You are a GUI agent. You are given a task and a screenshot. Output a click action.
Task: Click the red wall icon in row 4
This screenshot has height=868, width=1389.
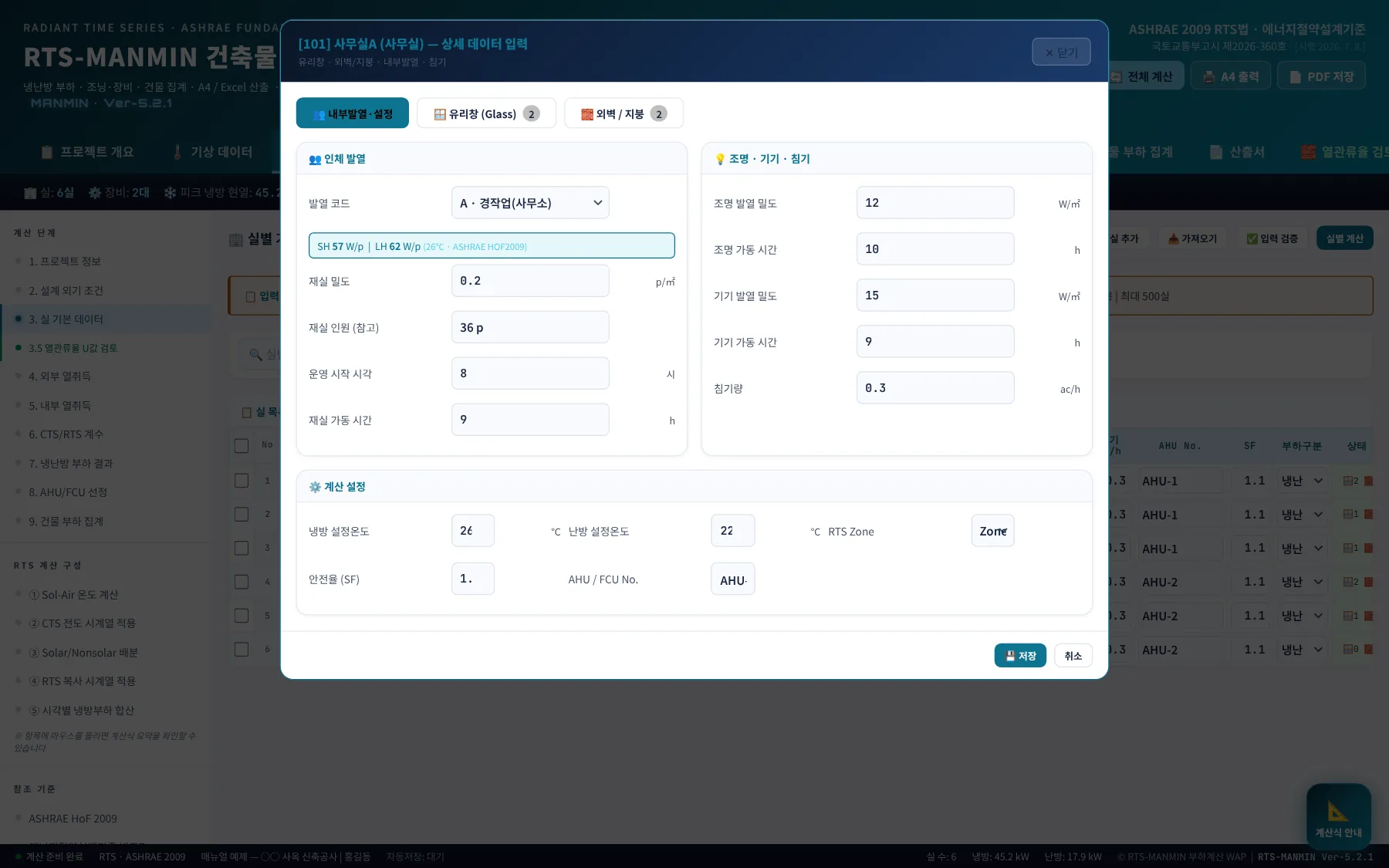(x=1369, y=582)
